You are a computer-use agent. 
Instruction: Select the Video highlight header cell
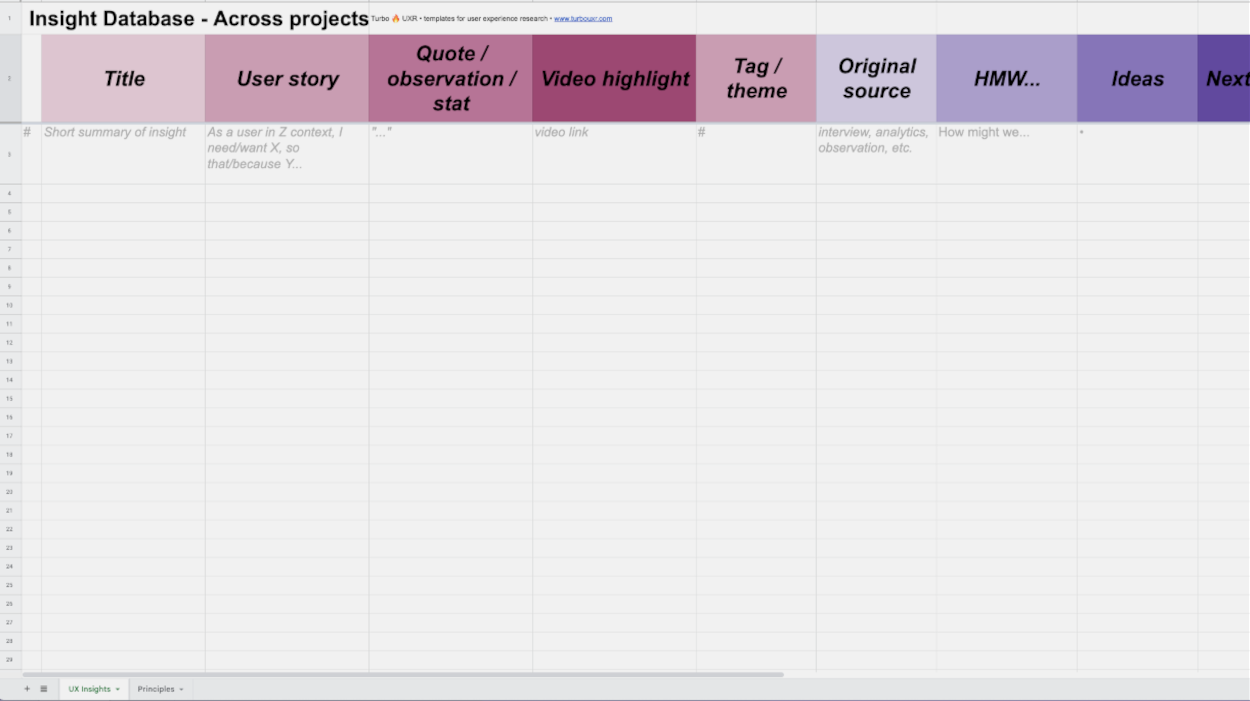tap(613, 78)
